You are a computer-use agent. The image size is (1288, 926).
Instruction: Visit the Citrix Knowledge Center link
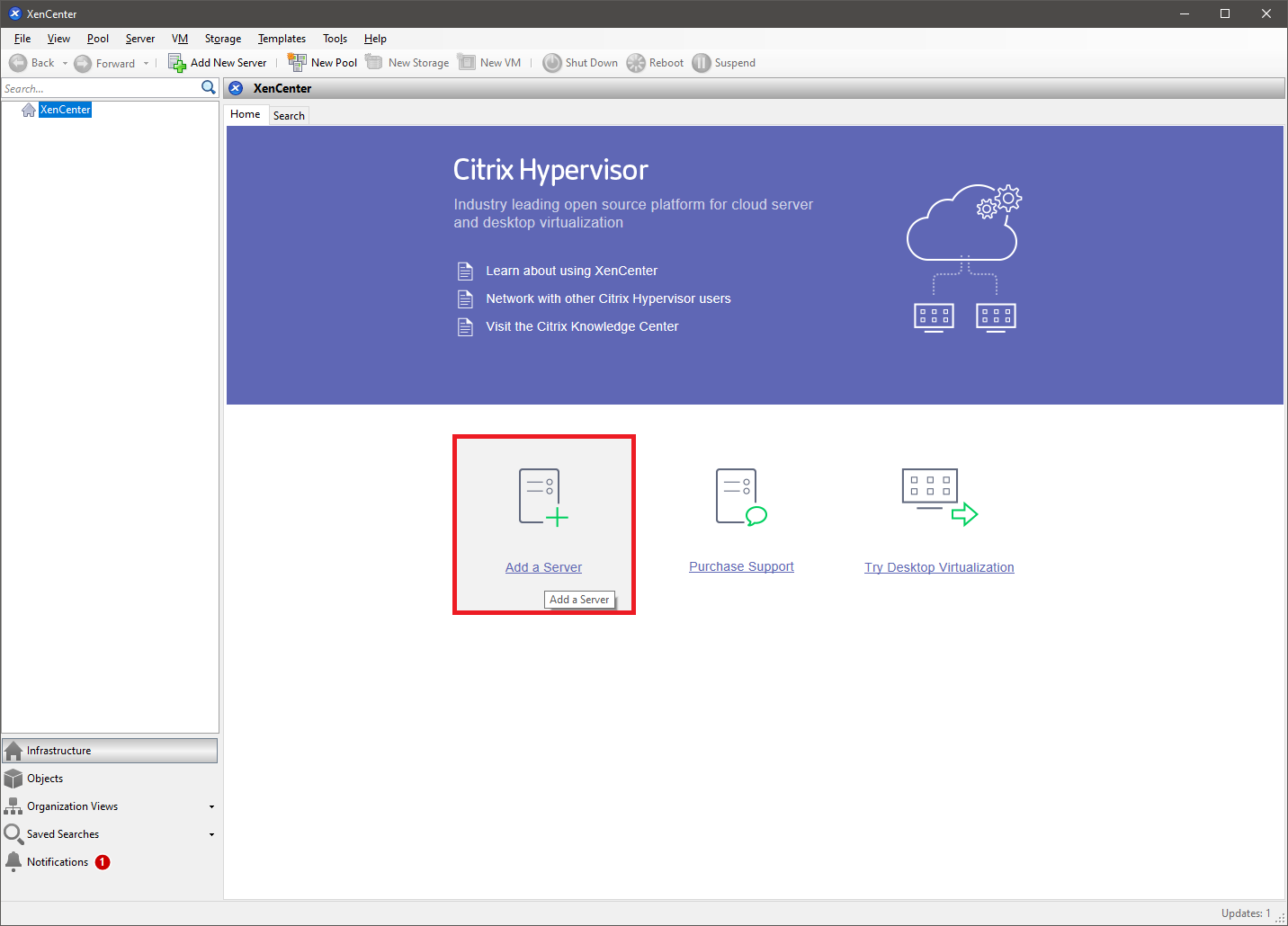(582, 326)
